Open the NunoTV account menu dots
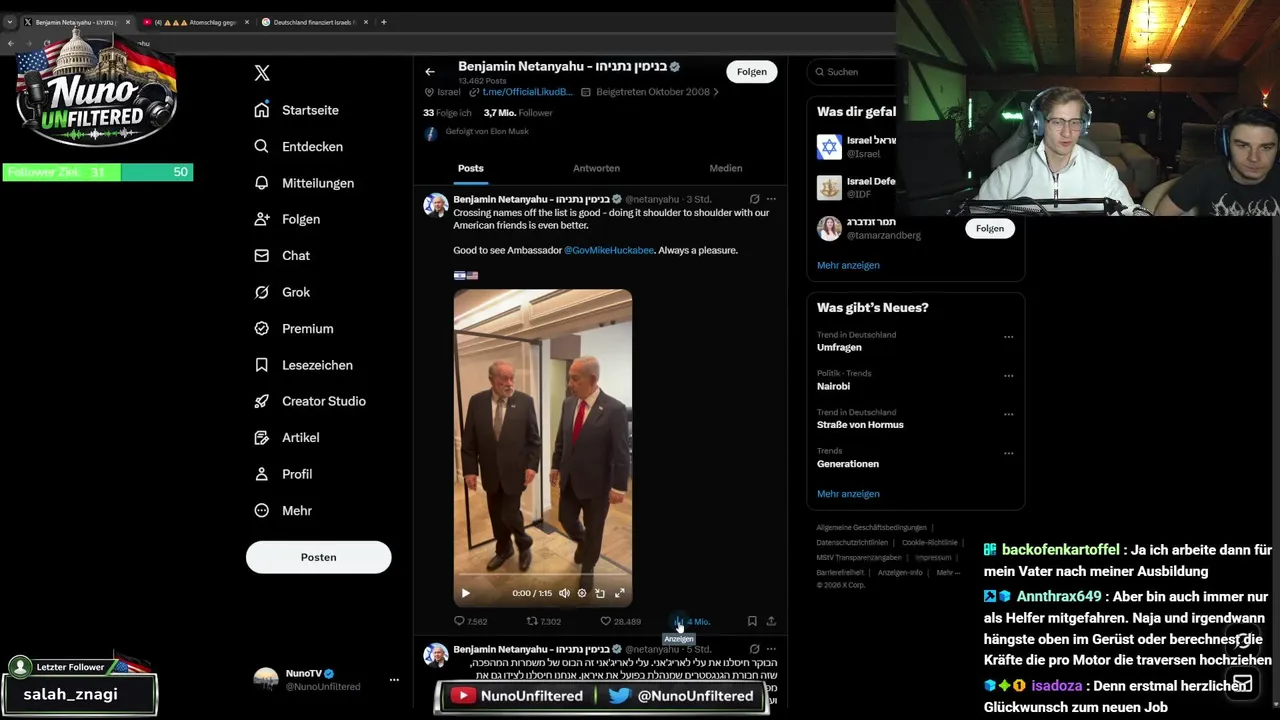The image size is (1280, 720). pyautogui.click(x=394, y=680)
